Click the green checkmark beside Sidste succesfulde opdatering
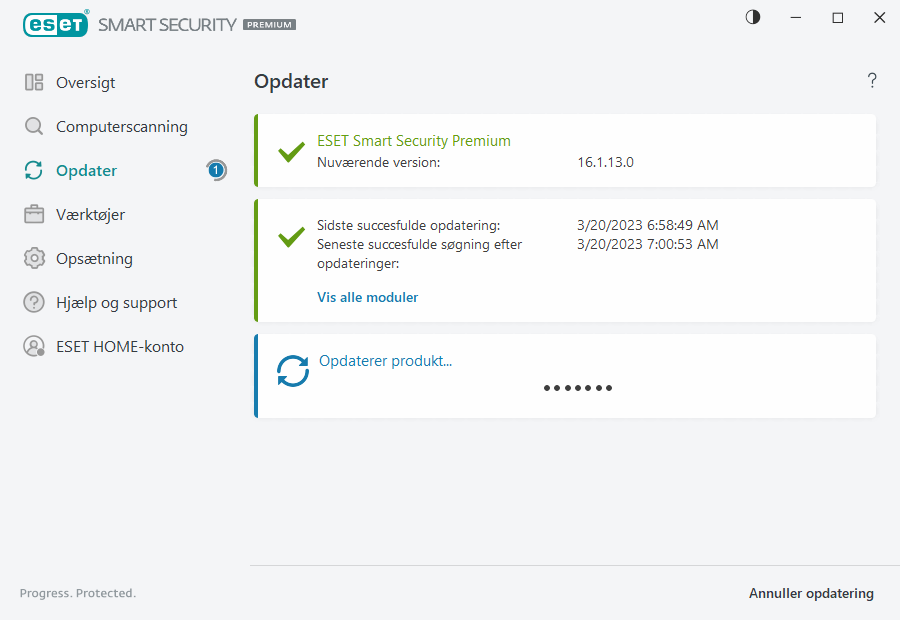Viewport: 900px width, 620px height. [291, 237]
